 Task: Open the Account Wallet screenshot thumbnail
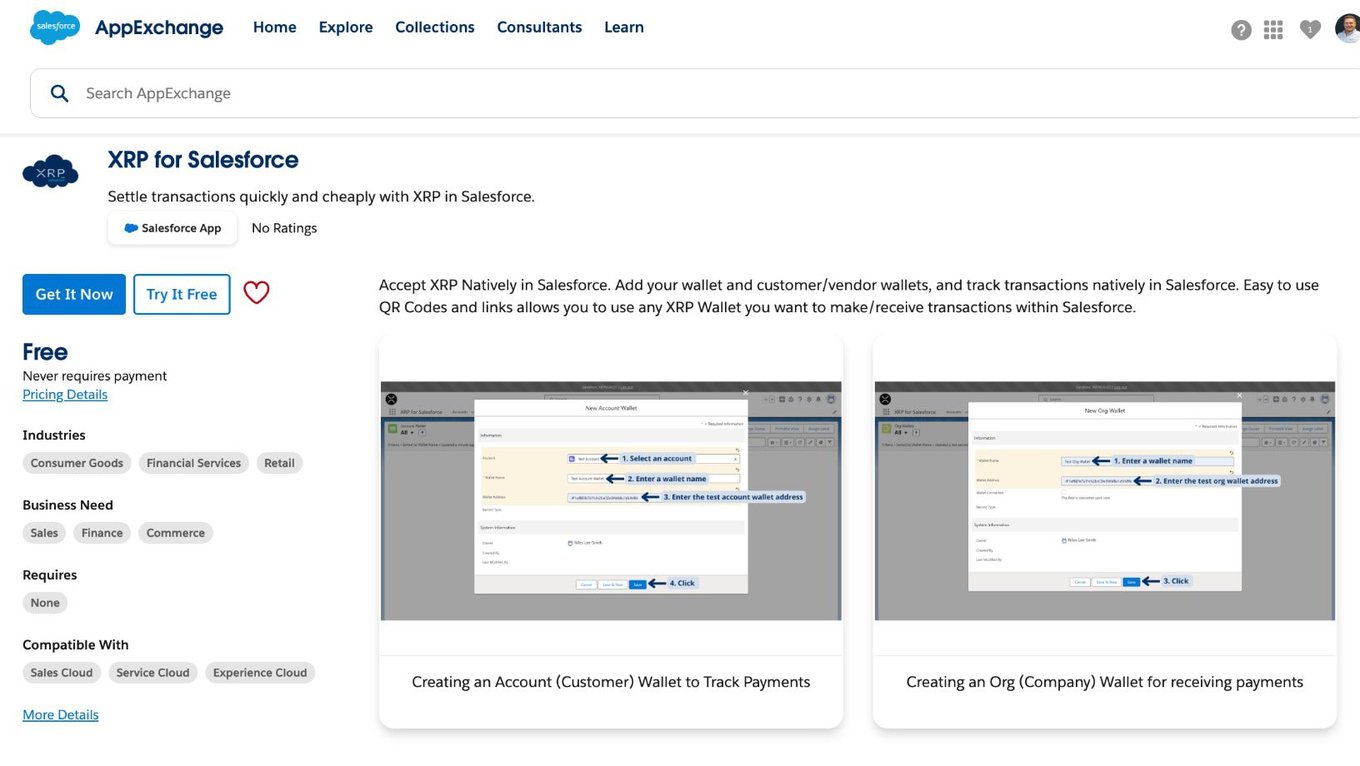coord(611,500)
